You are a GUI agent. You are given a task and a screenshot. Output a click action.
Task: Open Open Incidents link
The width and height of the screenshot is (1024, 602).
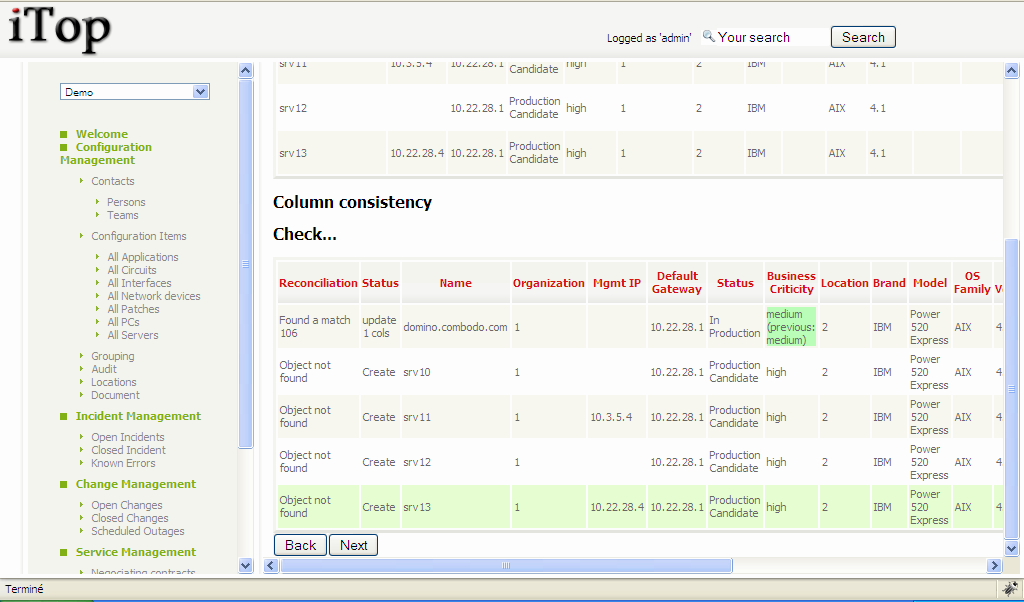[x=127, y=437]
